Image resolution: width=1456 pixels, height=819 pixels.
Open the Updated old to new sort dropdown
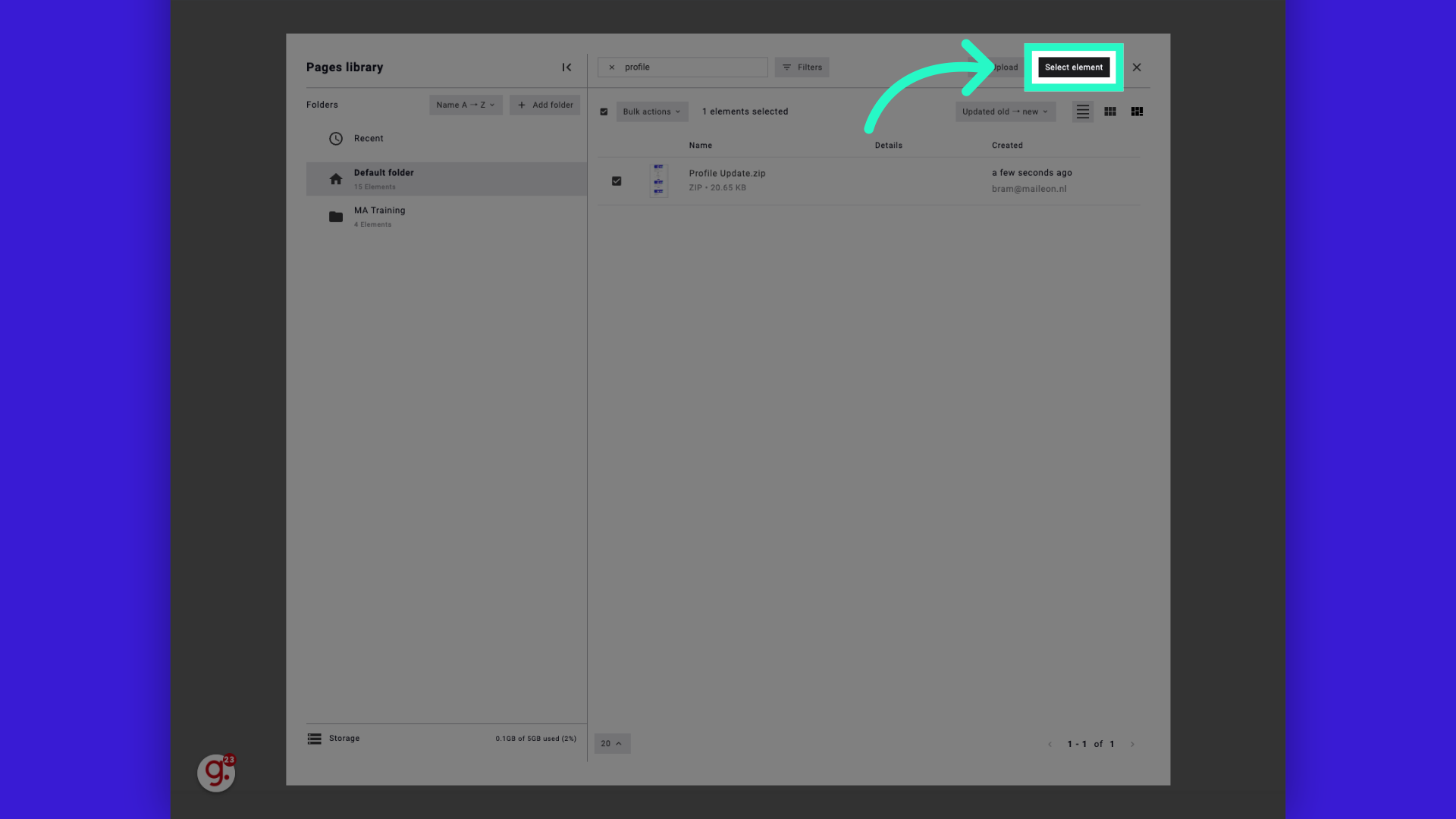click(1006, 112)
